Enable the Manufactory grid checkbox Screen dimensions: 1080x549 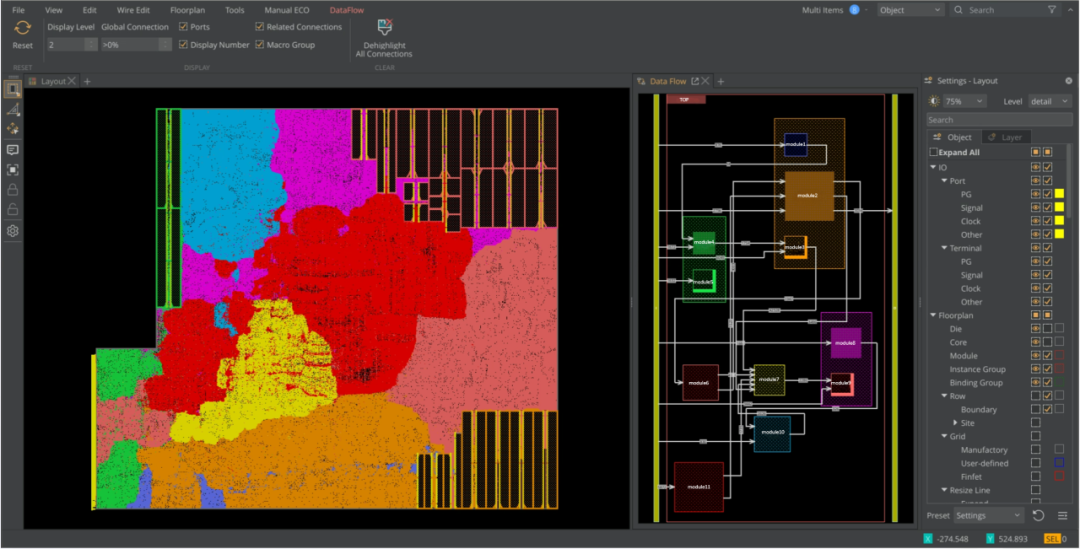click(1035, 450)
